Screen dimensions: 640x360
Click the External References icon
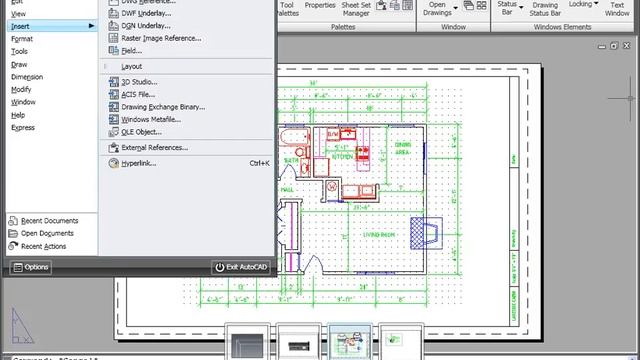point(113,147)
